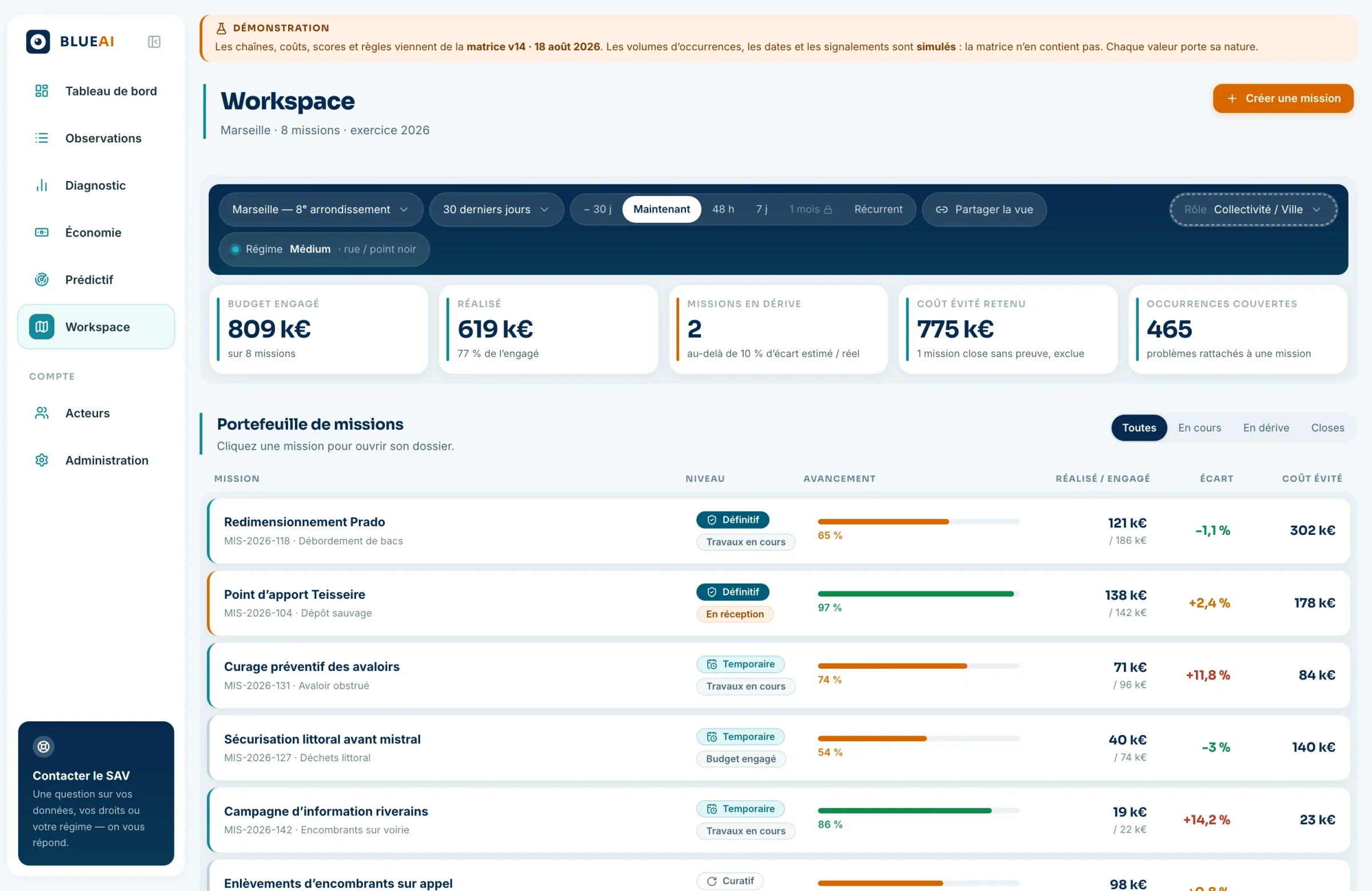Collapse the sidebar with the panel icon
The height and width of the screenshot is (891, 1372).
154,42
